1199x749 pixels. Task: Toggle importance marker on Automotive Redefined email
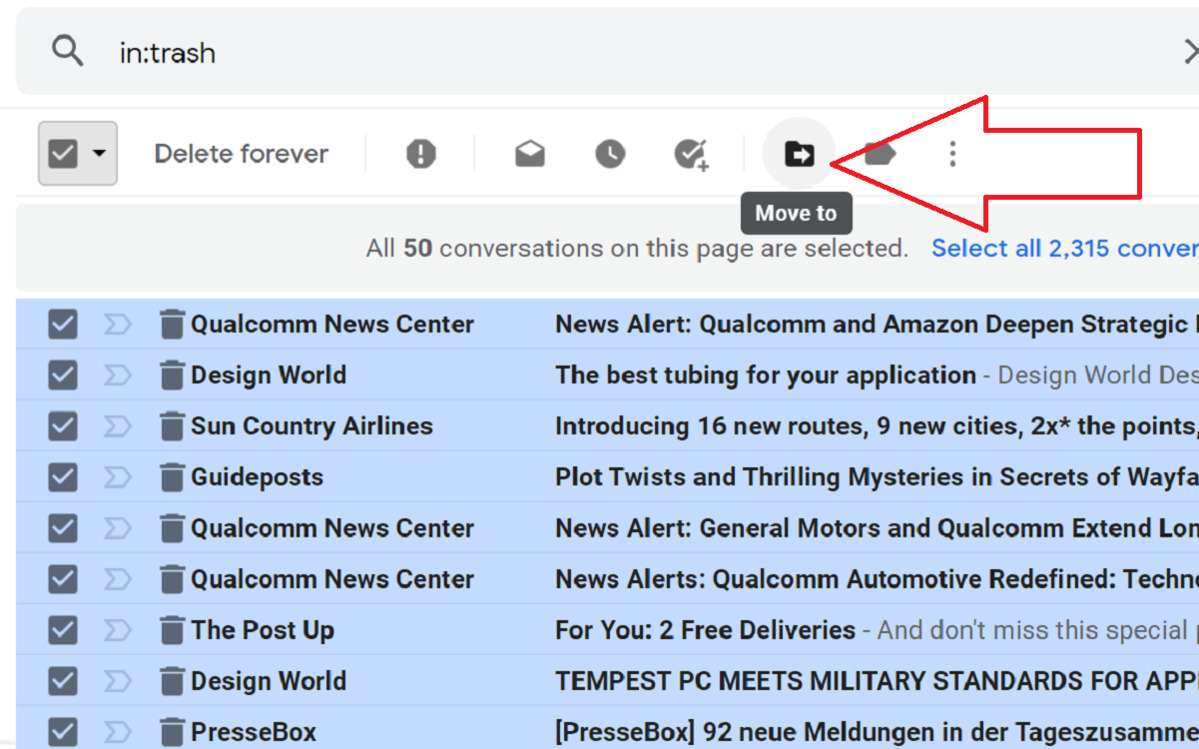pyautogui.click(x=117, y=579)
